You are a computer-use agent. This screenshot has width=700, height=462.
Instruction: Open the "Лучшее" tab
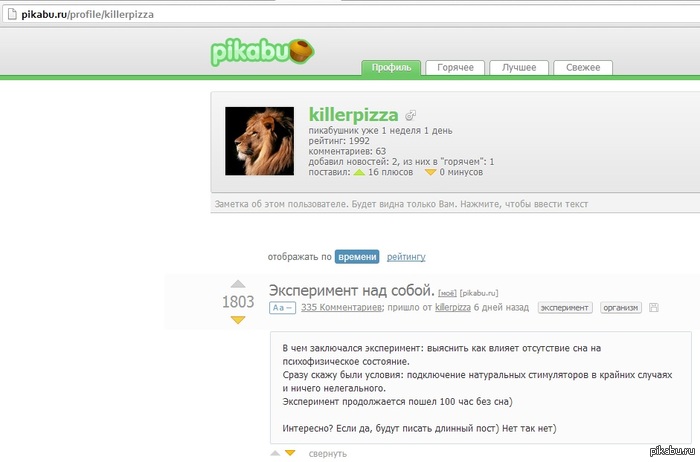coord(519,67)
